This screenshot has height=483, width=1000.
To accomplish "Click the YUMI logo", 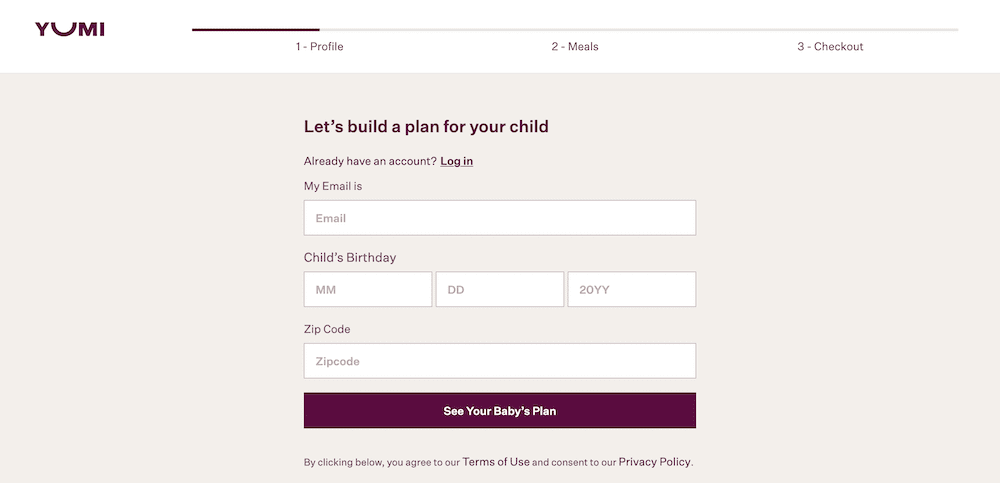I will coord(70,29).
